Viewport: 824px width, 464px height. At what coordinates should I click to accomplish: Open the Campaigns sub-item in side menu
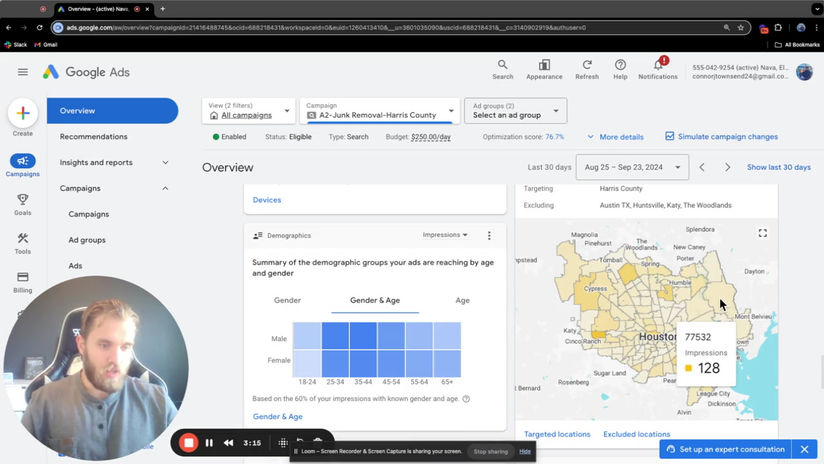click(x=89, y=214)
